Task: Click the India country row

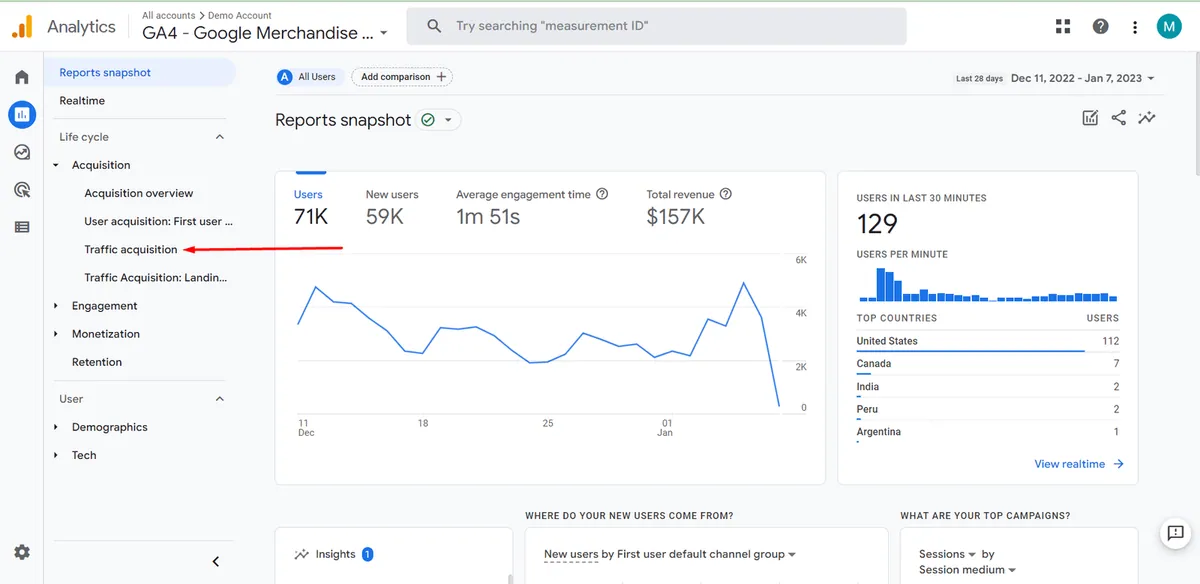Action: click(987, 388)
